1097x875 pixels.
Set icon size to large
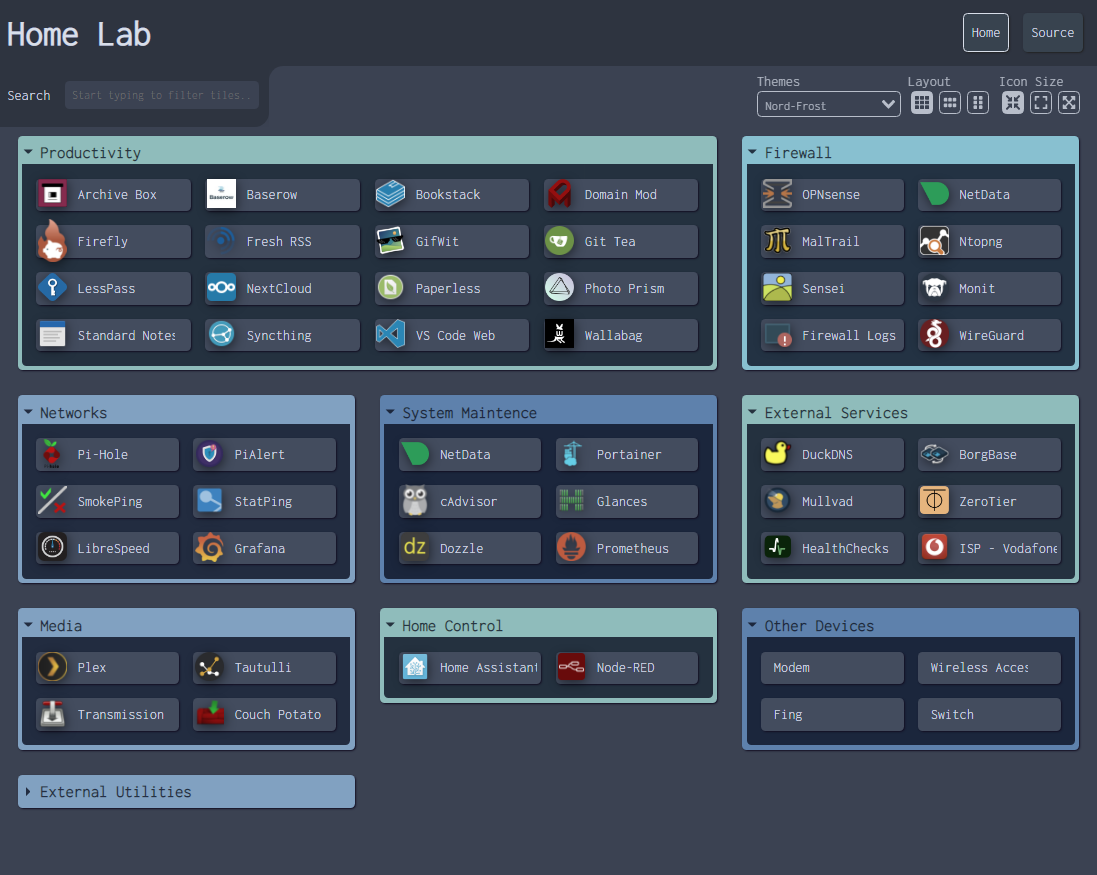[x=1069, y=104]
